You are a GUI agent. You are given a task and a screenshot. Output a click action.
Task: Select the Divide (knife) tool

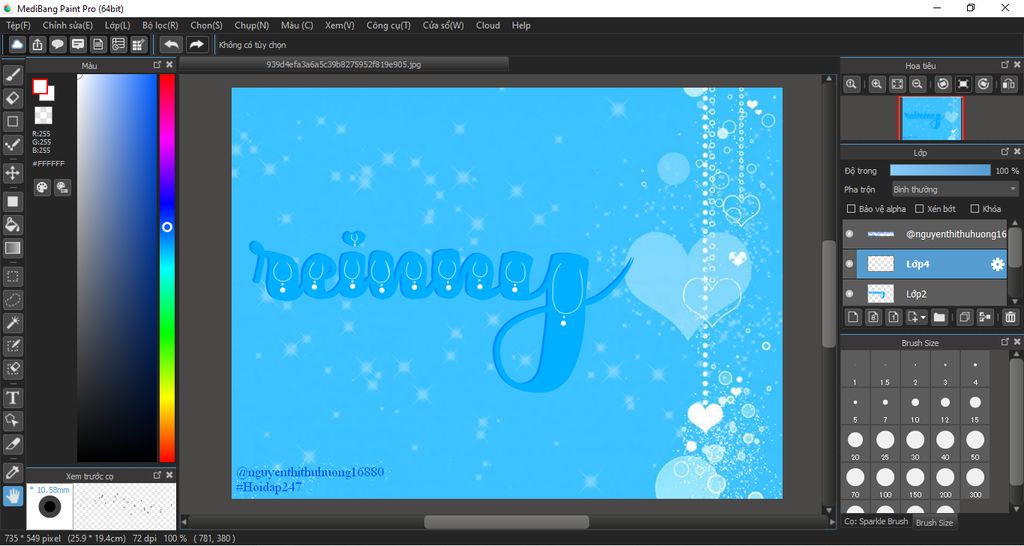point(12,443)
